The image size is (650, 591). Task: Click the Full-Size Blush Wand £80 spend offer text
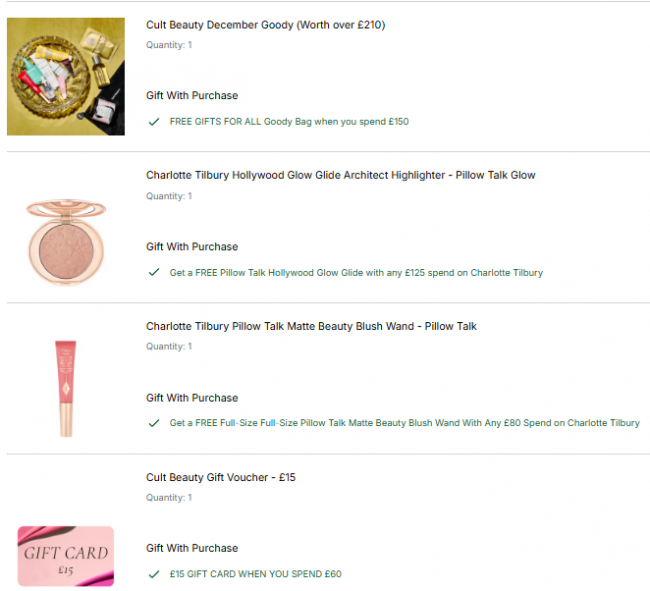tap(405, 423)
